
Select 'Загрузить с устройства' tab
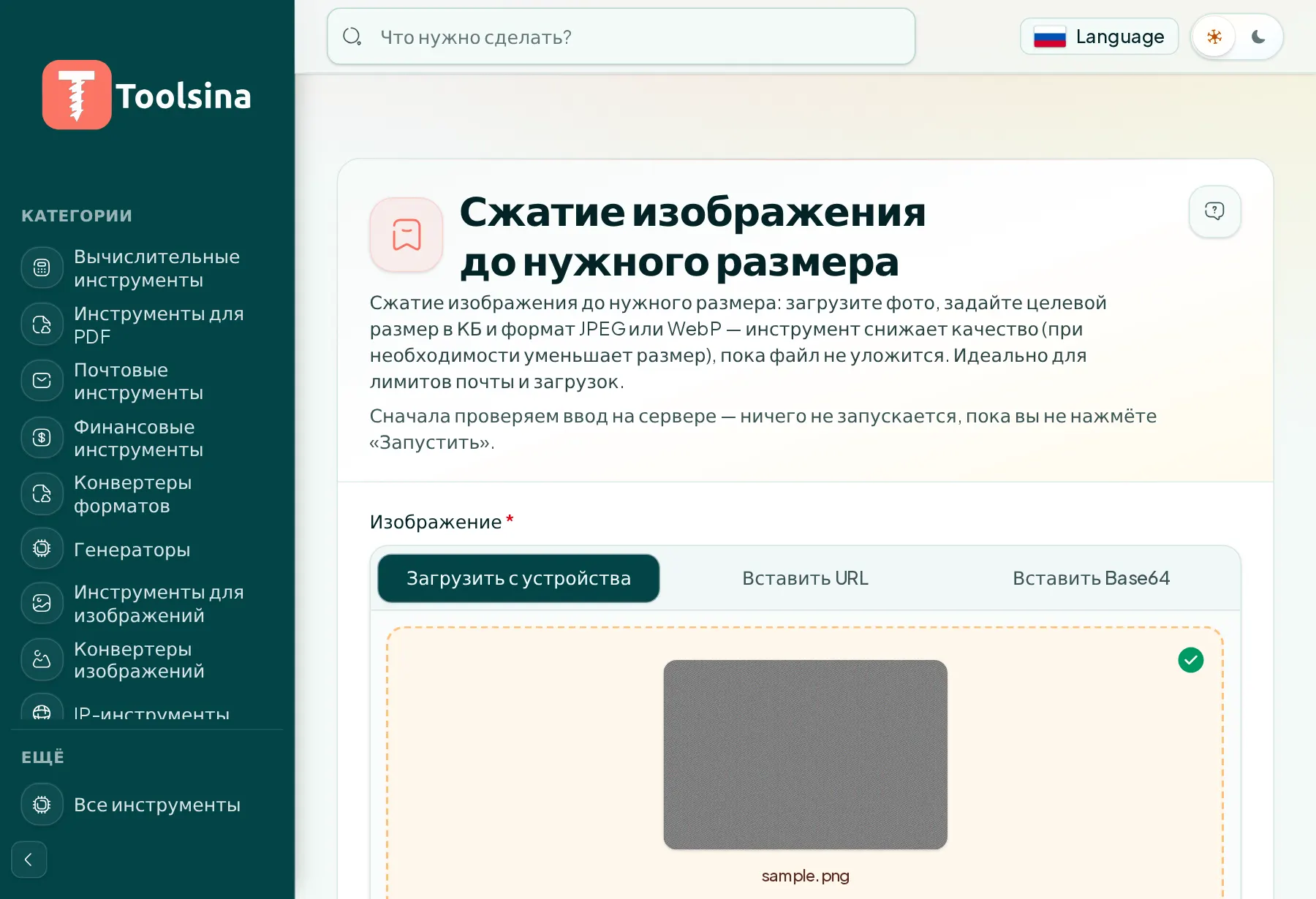tap(518, 578)
